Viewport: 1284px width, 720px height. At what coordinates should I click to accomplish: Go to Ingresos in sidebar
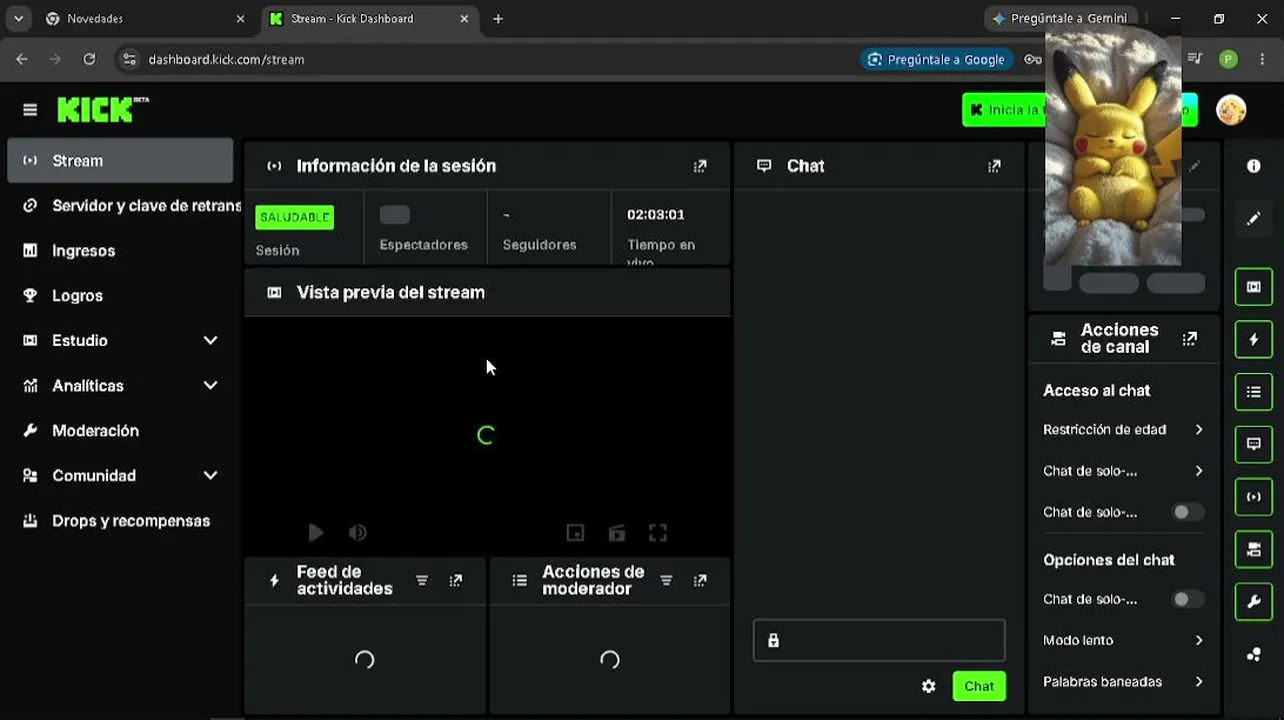(x=120, y=250)
